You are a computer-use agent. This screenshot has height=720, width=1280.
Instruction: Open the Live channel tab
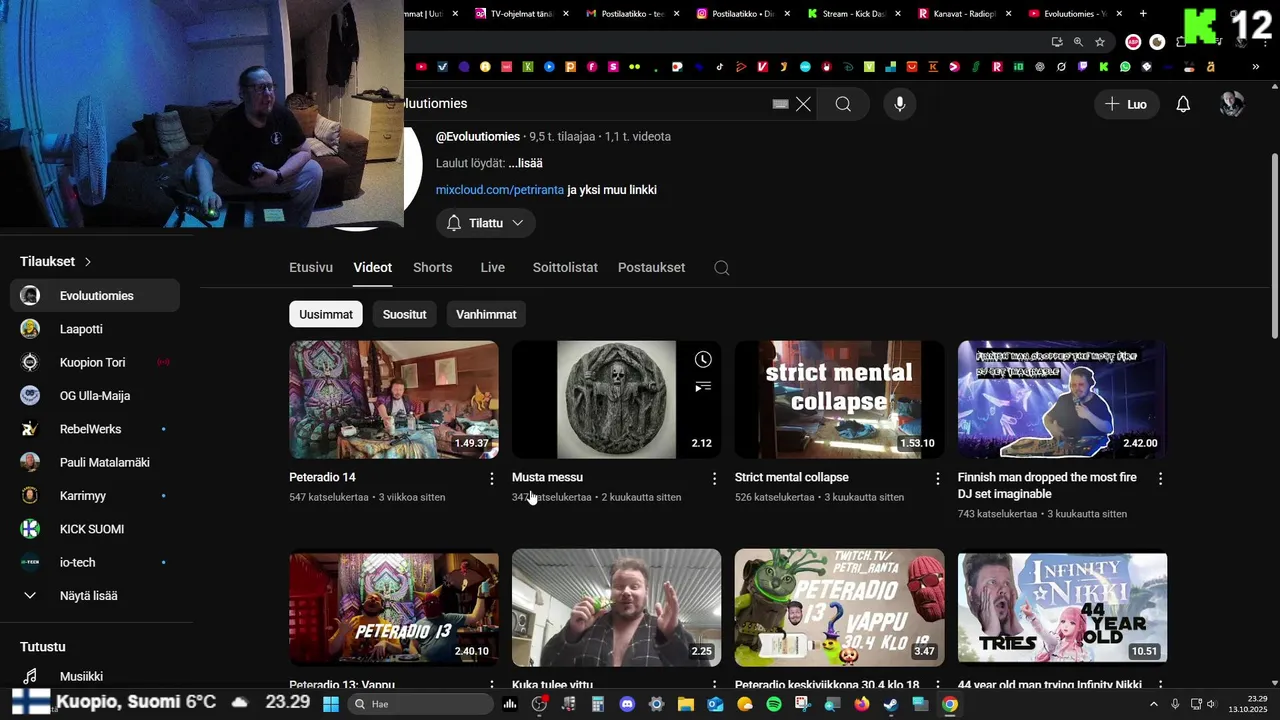click(493, 268)
